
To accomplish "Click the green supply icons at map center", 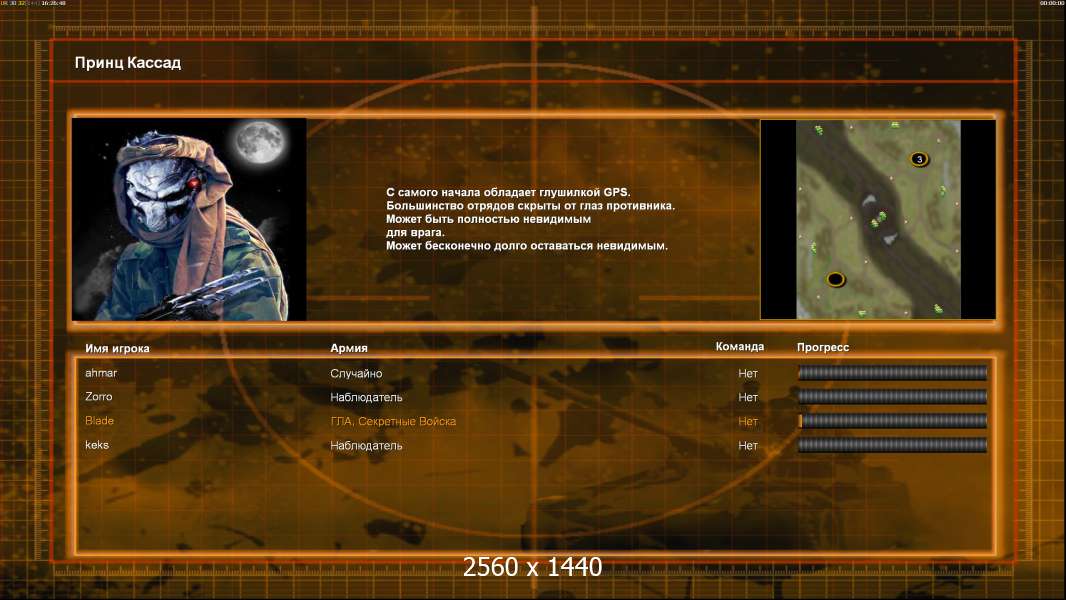I will click(x=878, y=219).
